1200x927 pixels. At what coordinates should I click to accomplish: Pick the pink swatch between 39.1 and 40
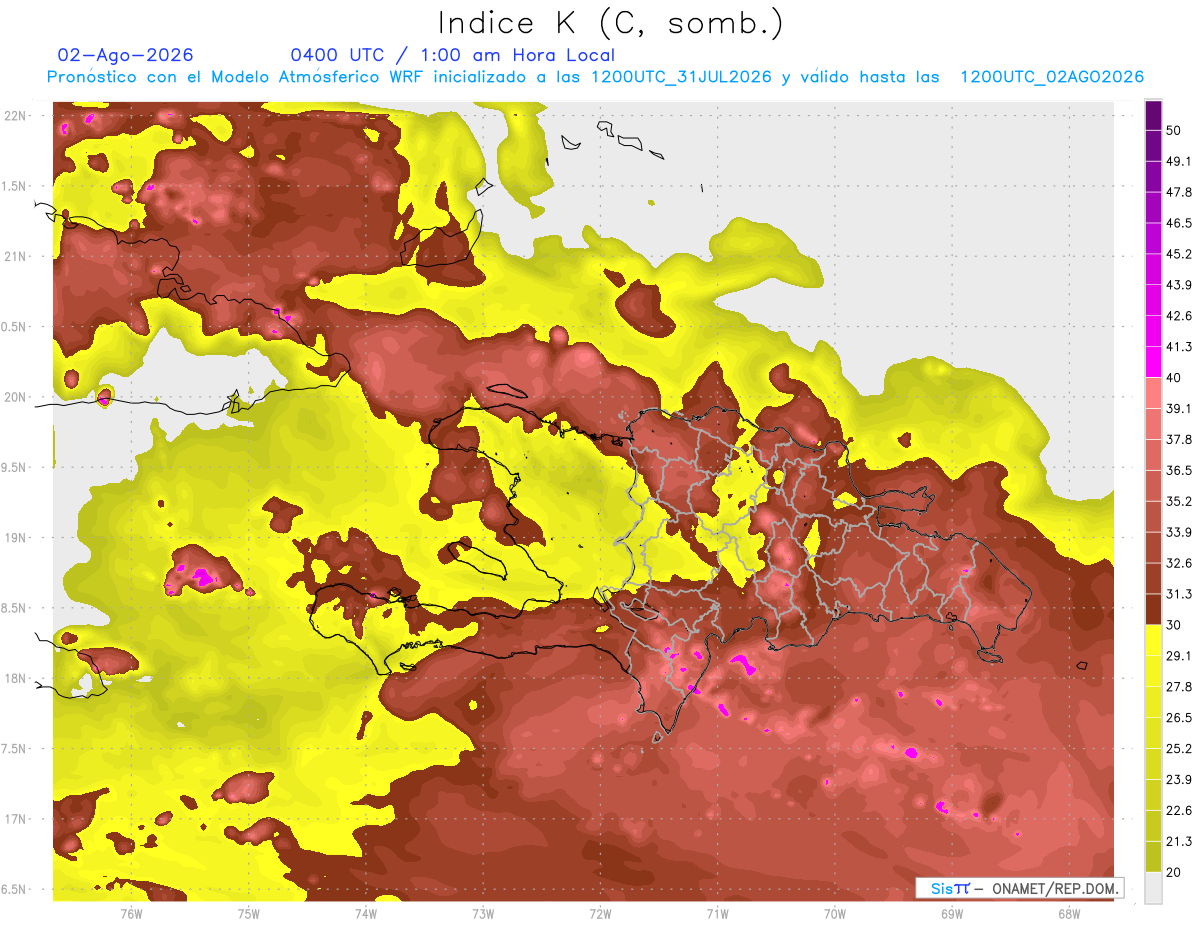(1153, 393)
